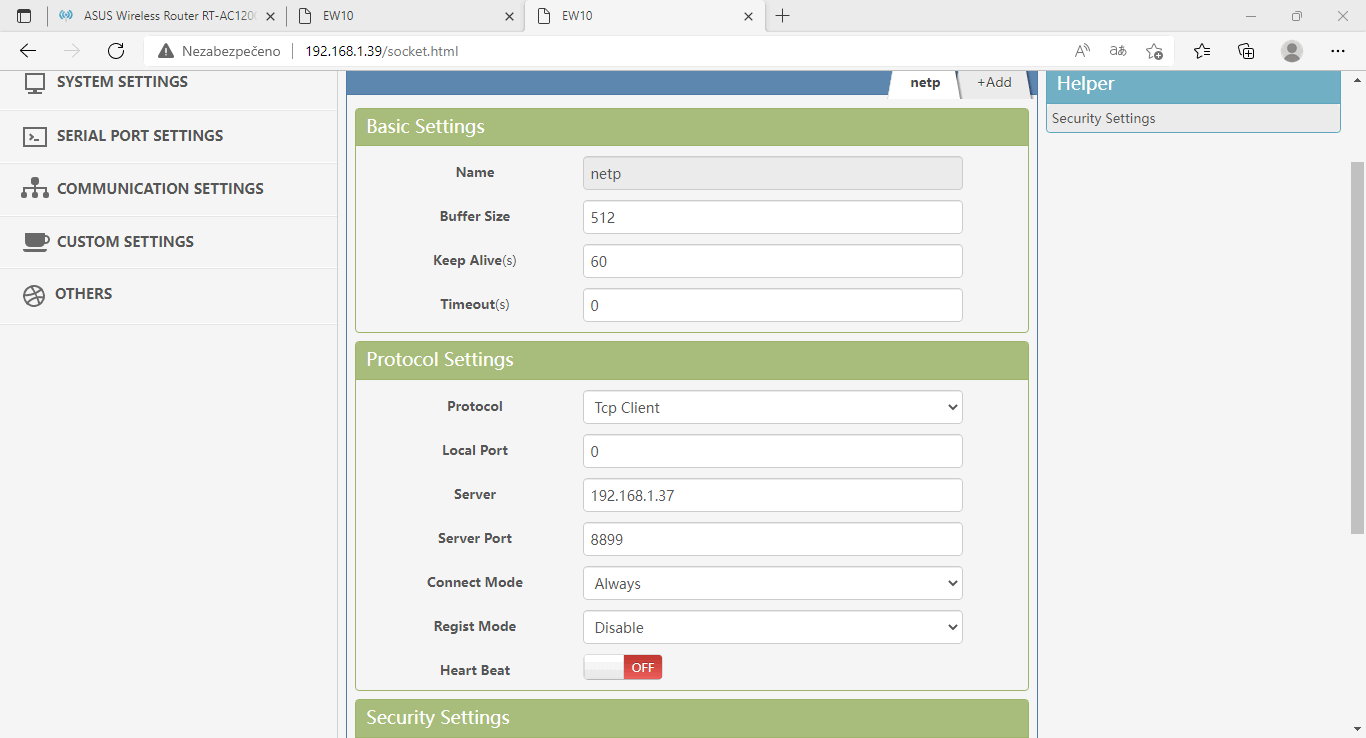Screen dimensions: 1366x738
Task: Expand the Regist Mode dropdown
Action: click(x=772, y=627)
